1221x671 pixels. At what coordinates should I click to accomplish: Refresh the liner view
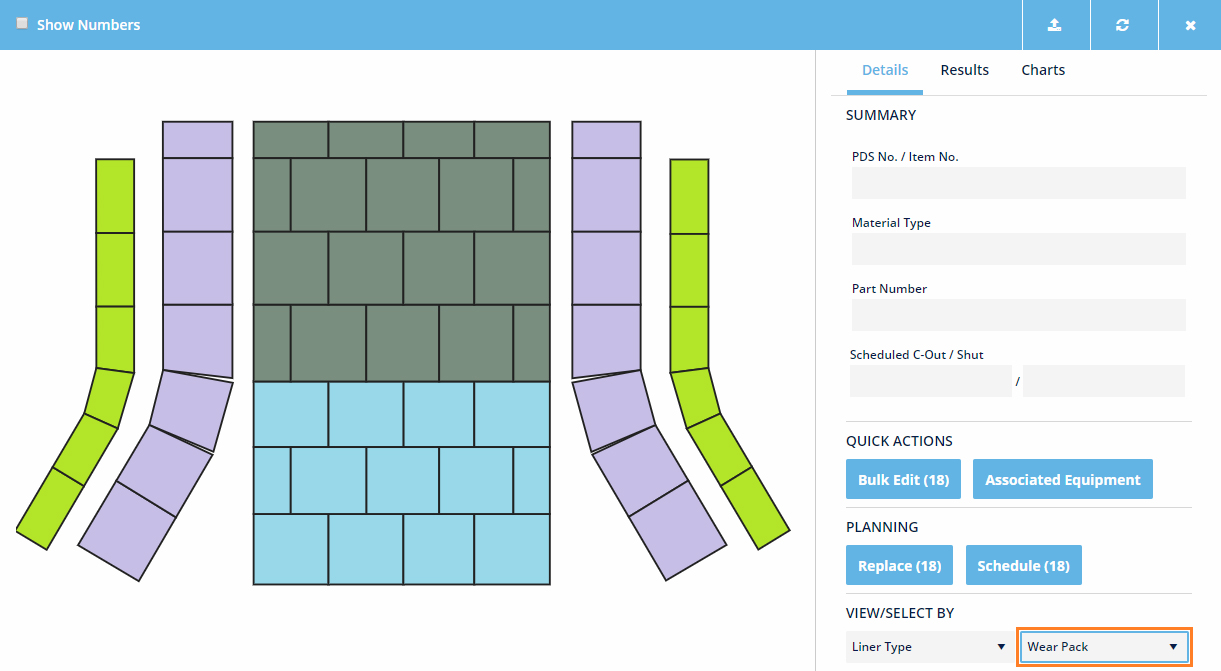coord(1122,25)
